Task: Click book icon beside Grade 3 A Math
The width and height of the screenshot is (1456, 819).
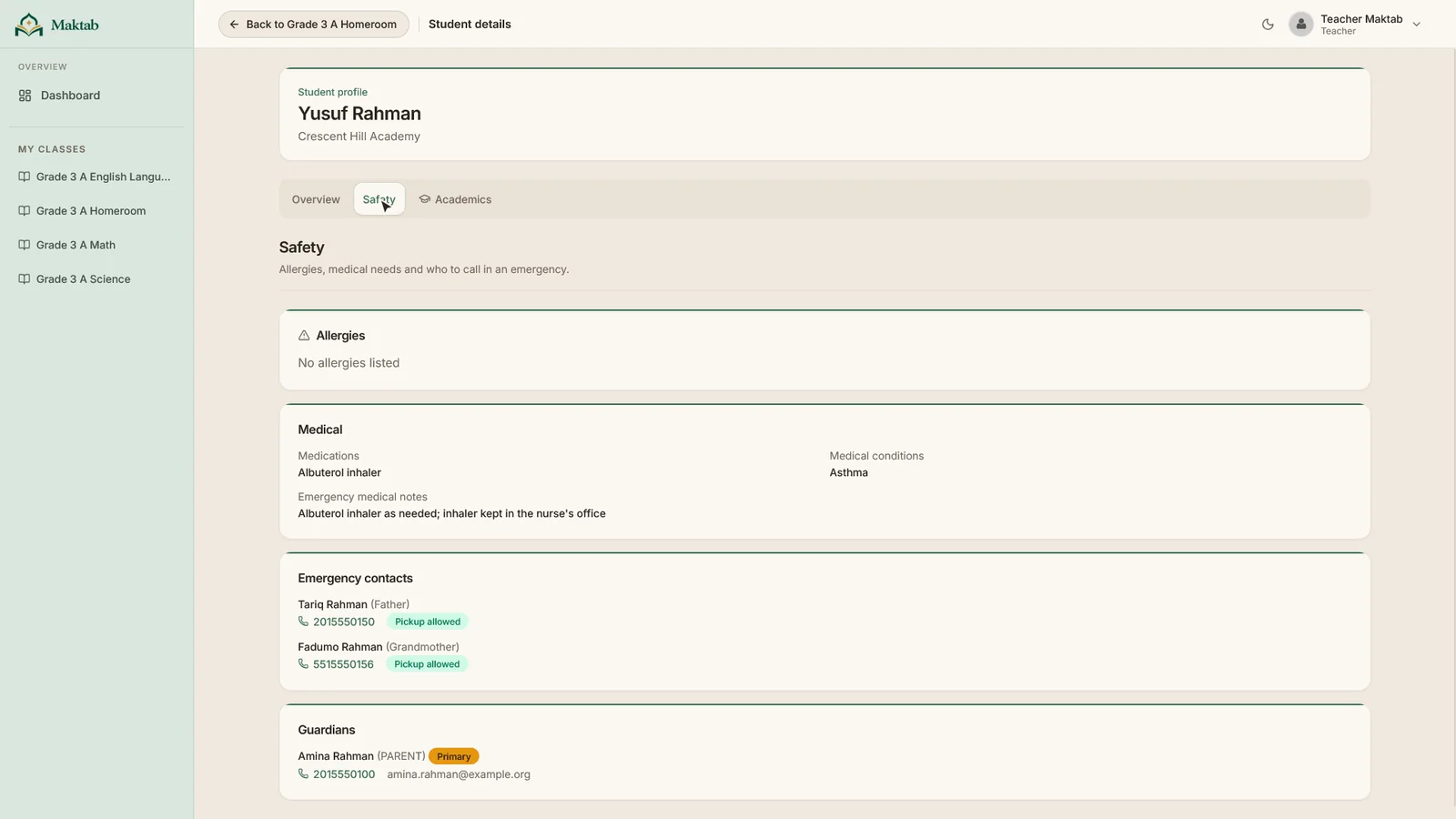Action: (x=25, y=245)
